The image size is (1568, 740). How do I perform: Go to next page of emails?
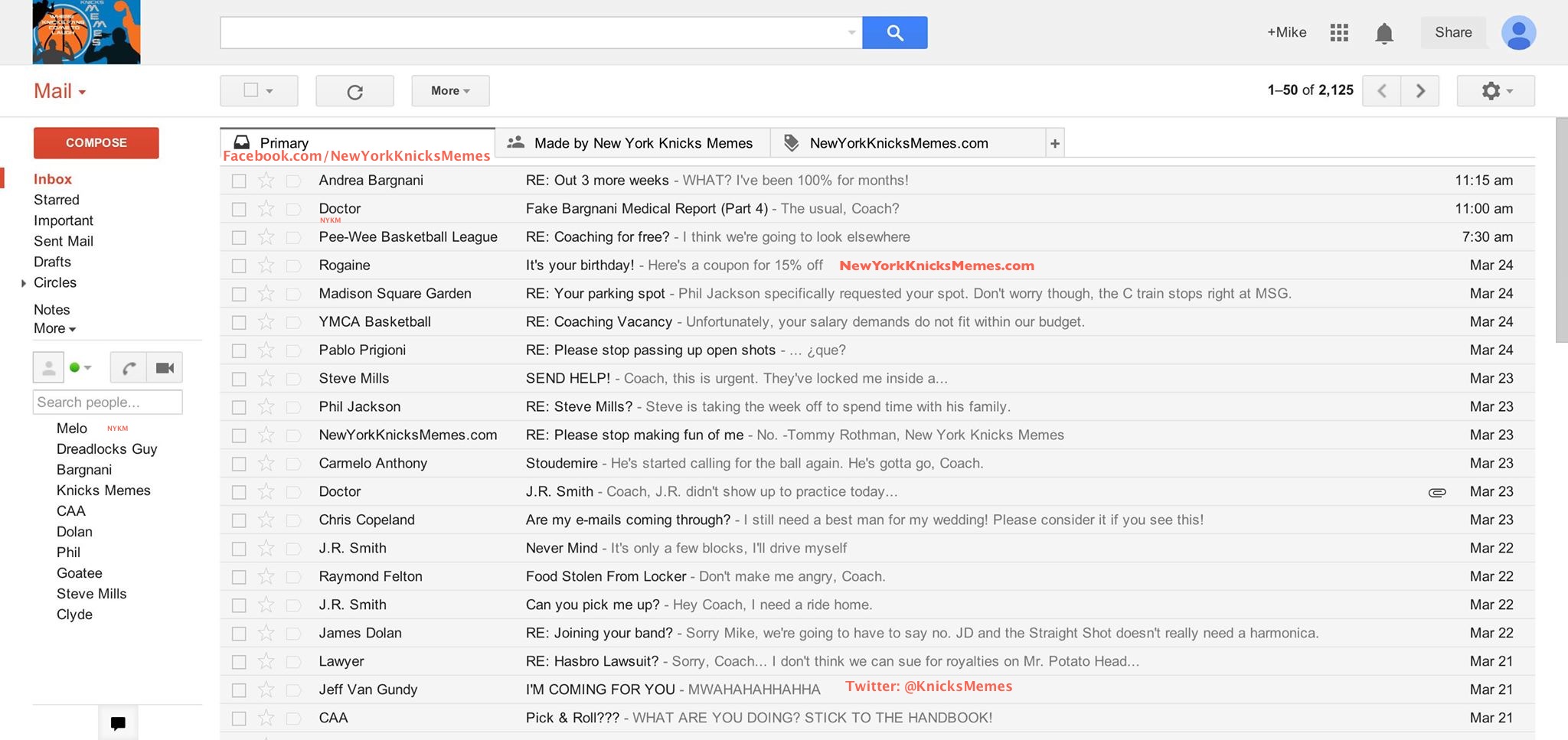(x=1420, y=91)
